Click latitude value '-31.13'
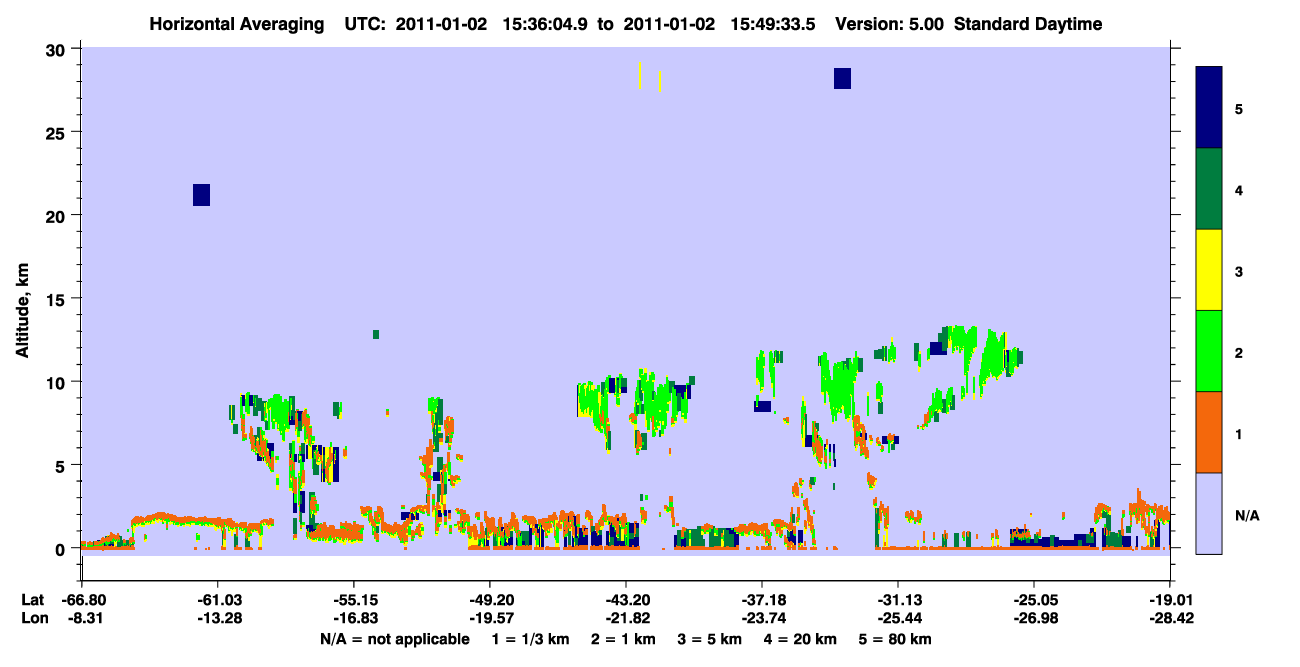 click(897, 600)
